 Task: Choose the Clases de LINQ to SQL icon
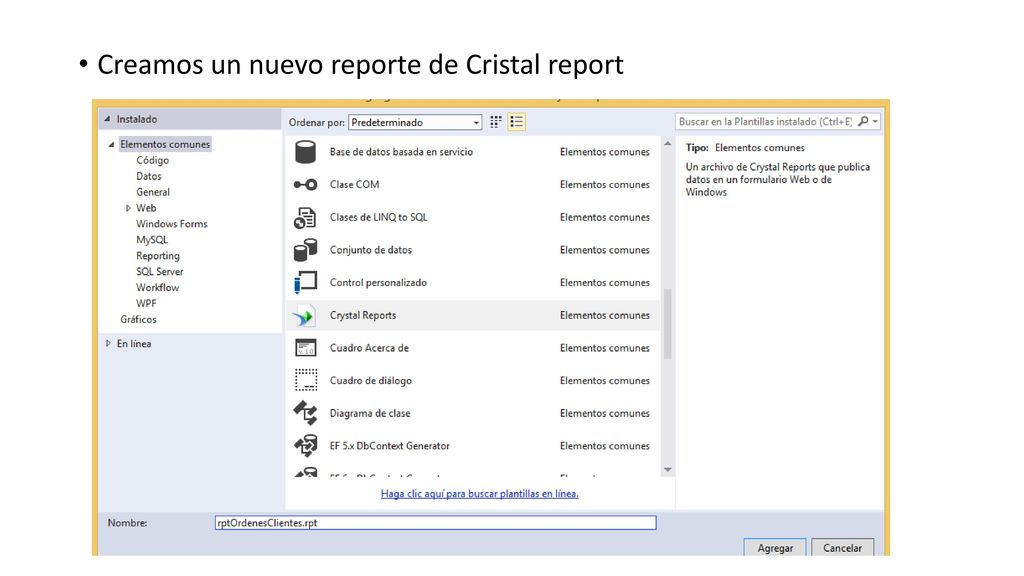(305, 217)
